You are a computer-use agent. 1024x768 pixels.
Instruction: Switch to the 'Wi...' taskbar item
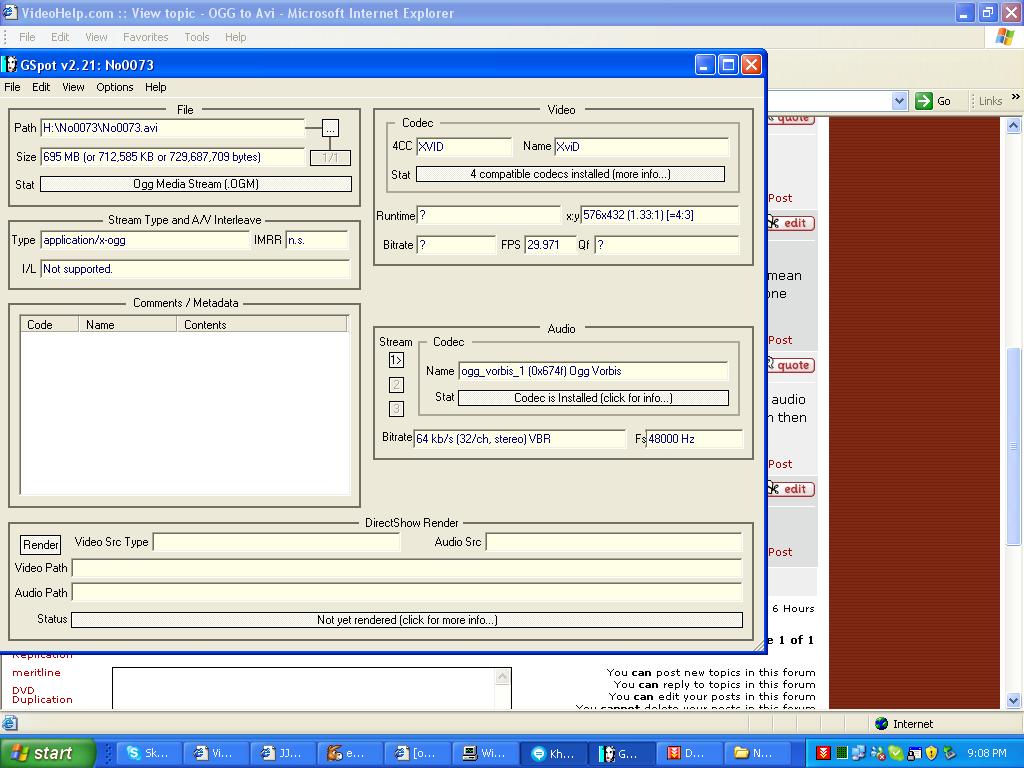tap(487, 753)
